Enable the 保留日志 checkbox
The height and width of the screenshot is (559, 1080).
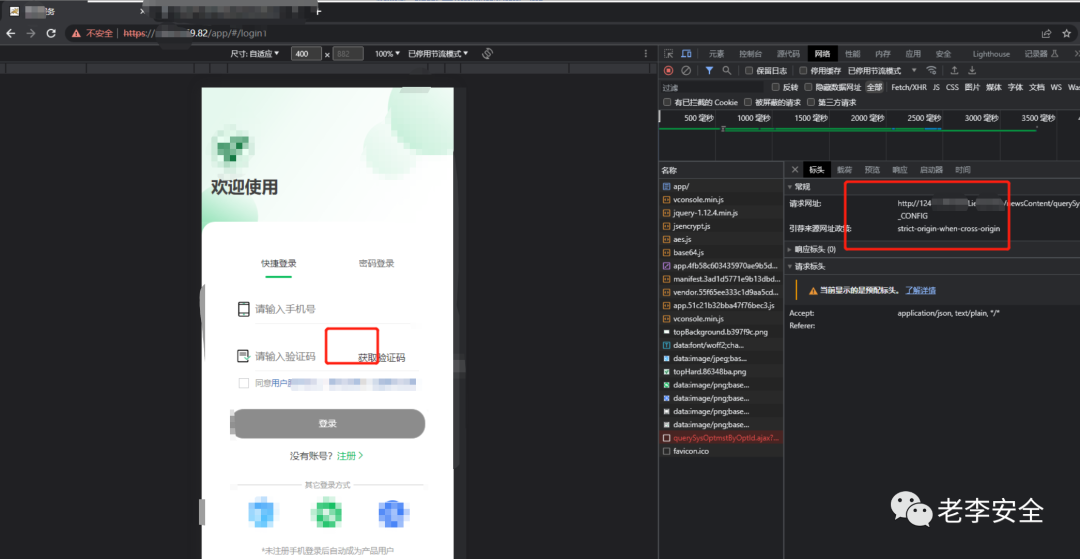pyautogui.click(x=749, y=71)
